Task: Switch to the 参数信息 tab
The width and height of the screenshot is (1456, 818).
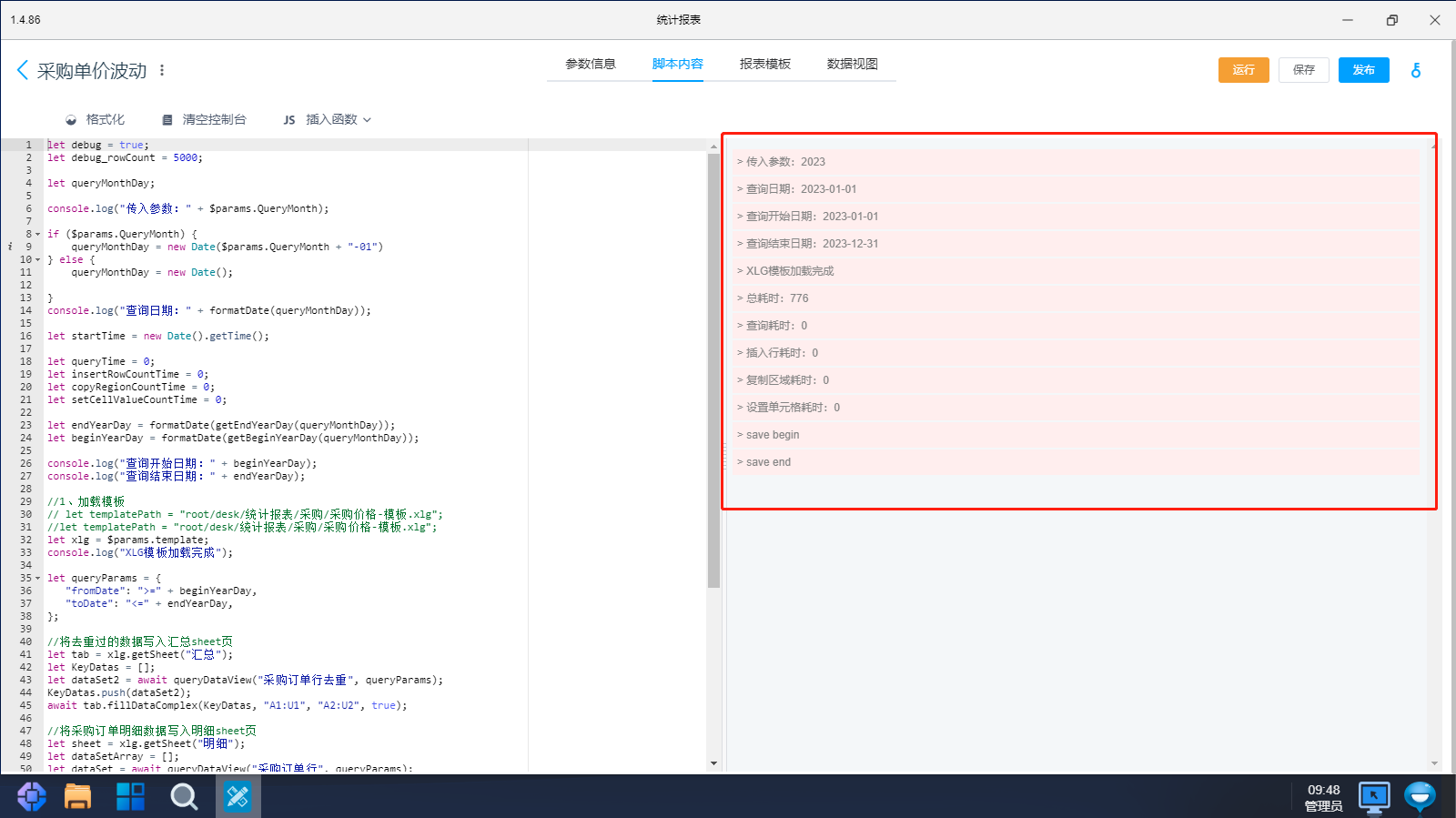Action: pos(591,65)
